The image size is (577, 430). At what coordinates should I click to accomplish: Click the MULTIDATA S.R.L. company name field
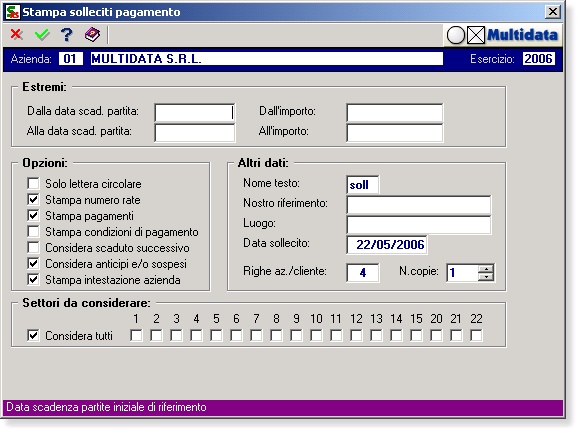point(267,59)
